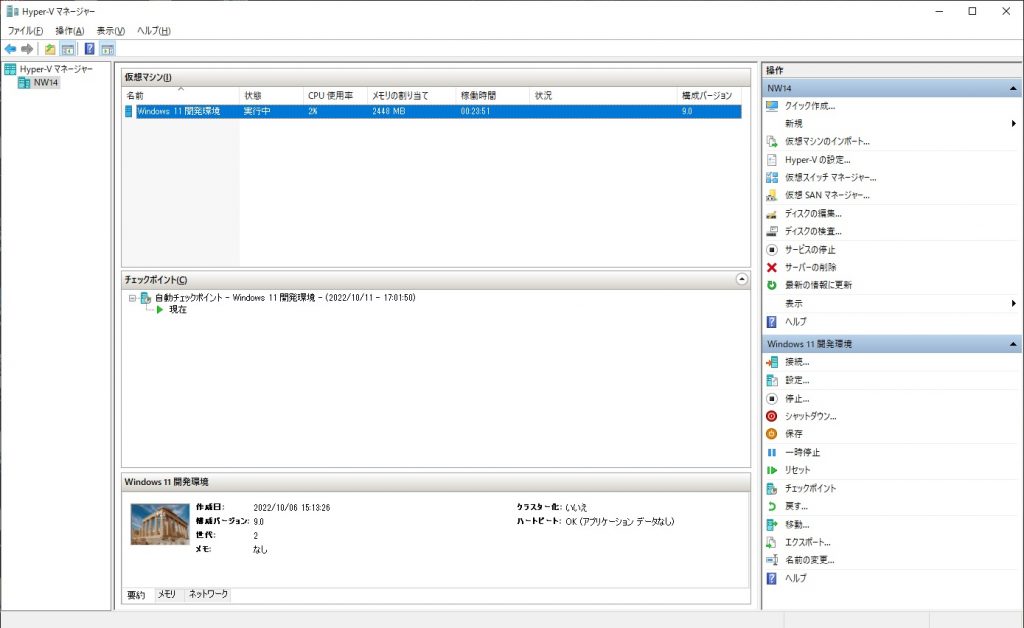Go forward using the toolbar forward arrow
This screenshot has width=1024, height=628.
[x=27, y=49]
